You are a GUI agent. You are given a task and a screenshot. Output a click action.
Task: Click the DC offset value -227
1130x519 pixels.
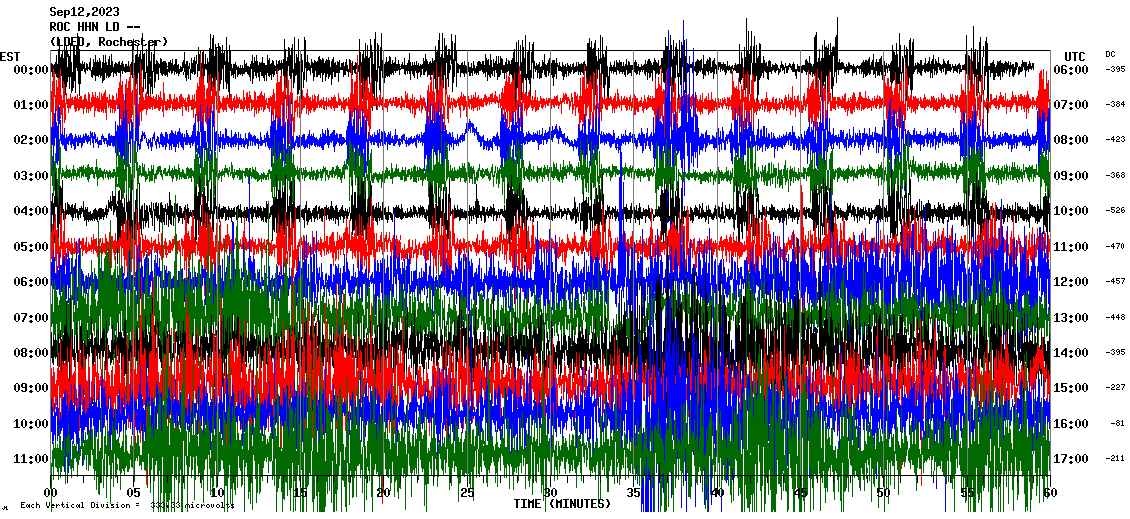pyautogui.click(x=1115, y=388)
